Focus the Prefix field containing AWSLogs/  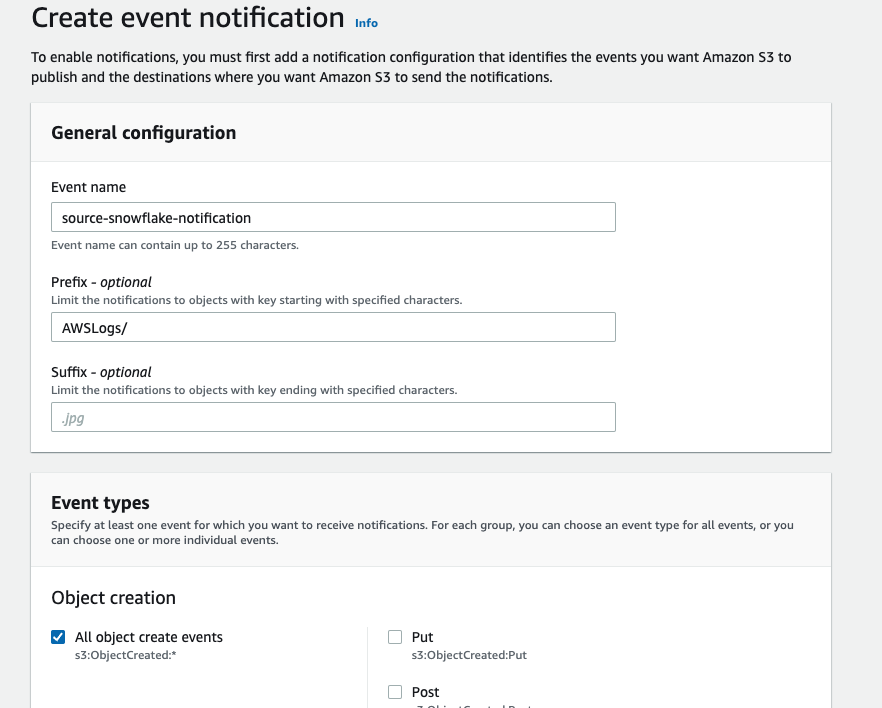pyautogui.click(x=333, y=327)
